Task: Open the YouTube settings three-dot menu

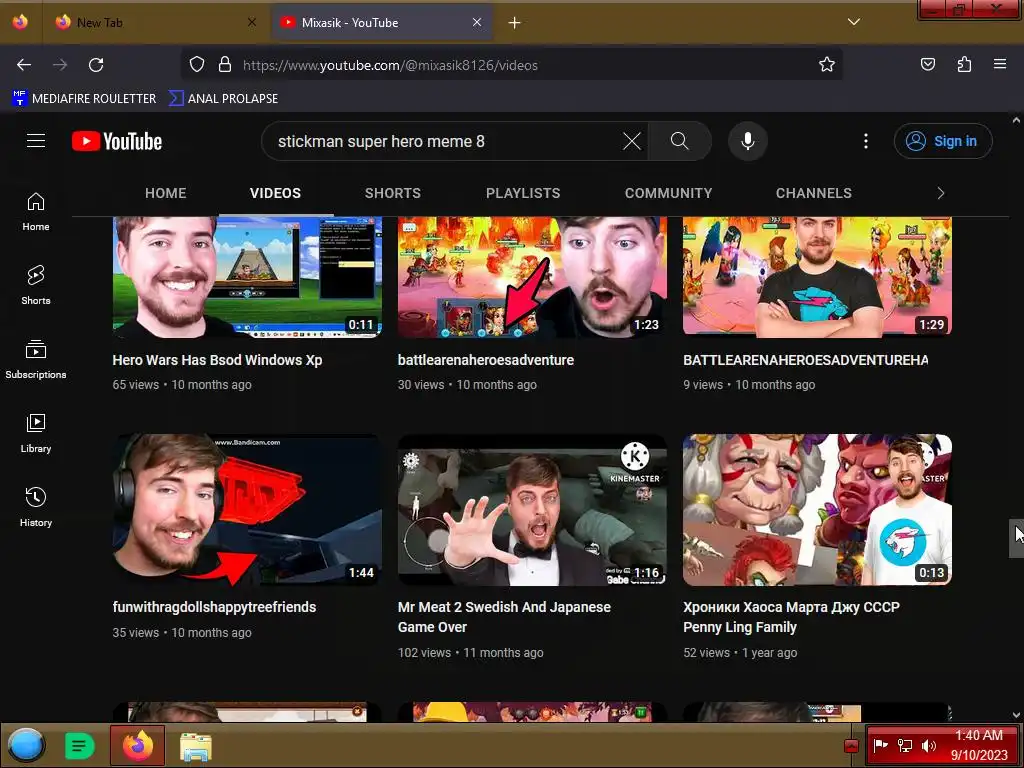Action: (x=866, y=141)
